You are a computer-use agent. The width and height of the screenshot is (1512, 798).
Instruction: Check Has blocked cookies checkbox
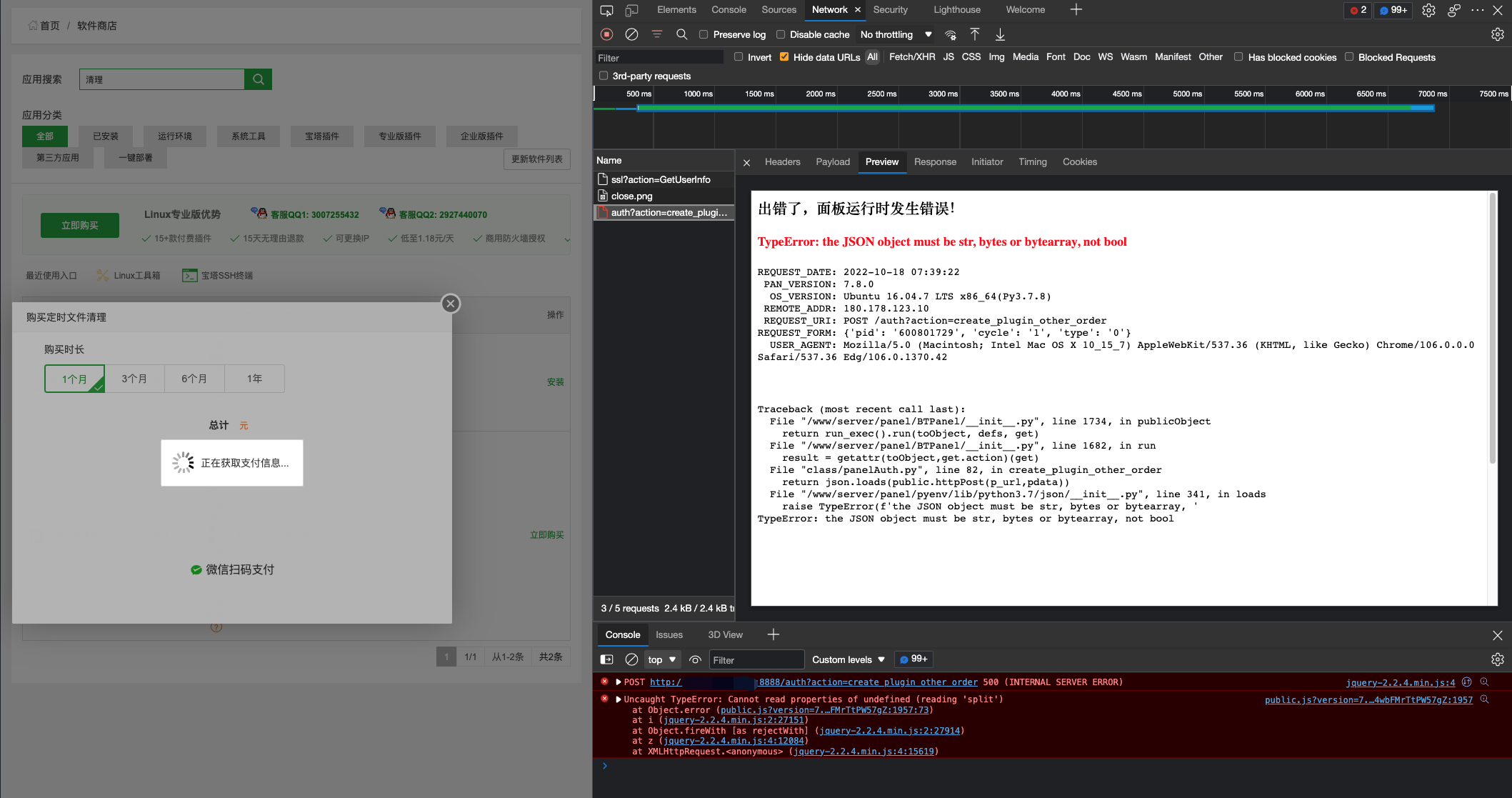pos(1238,57)
